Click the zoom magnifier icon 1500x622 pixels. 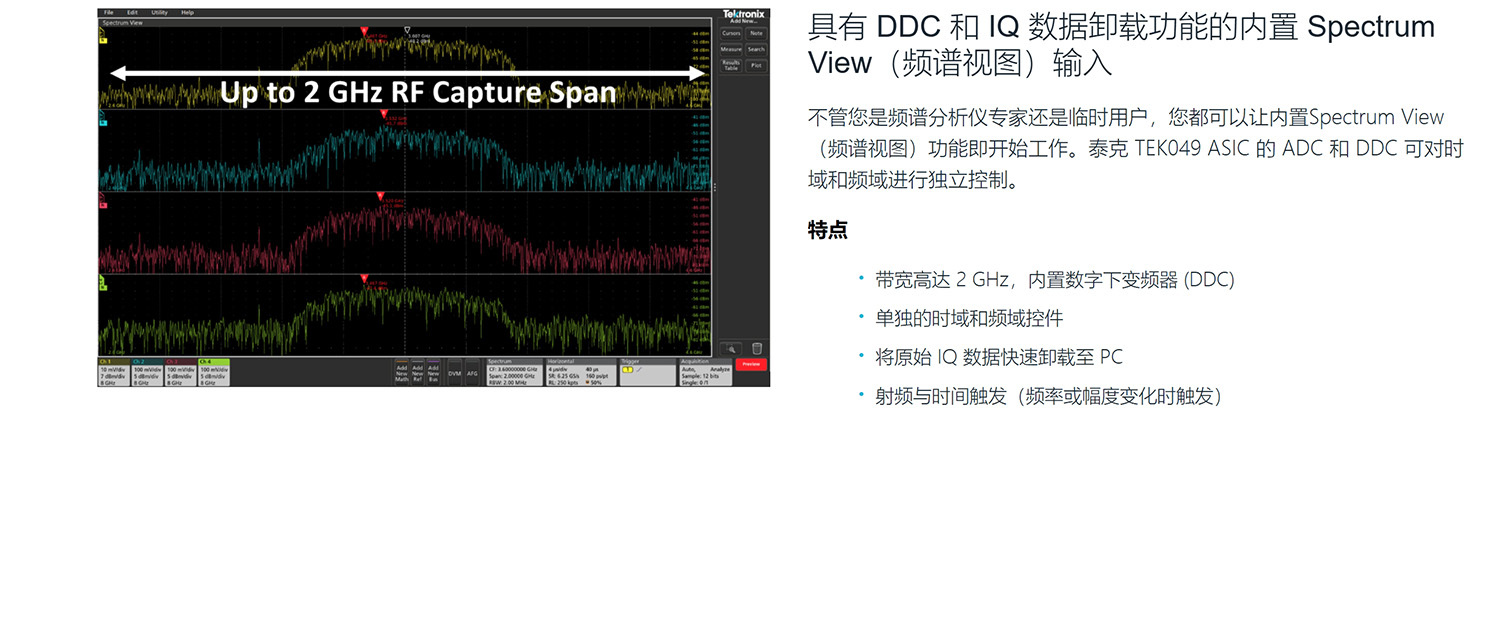(x=732, y=349)
